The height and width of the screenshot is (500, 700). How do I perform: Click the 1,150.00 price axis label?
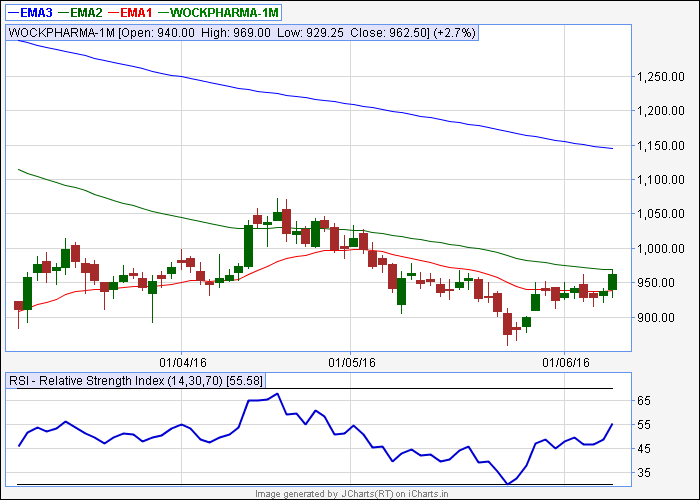click(661, 146)
